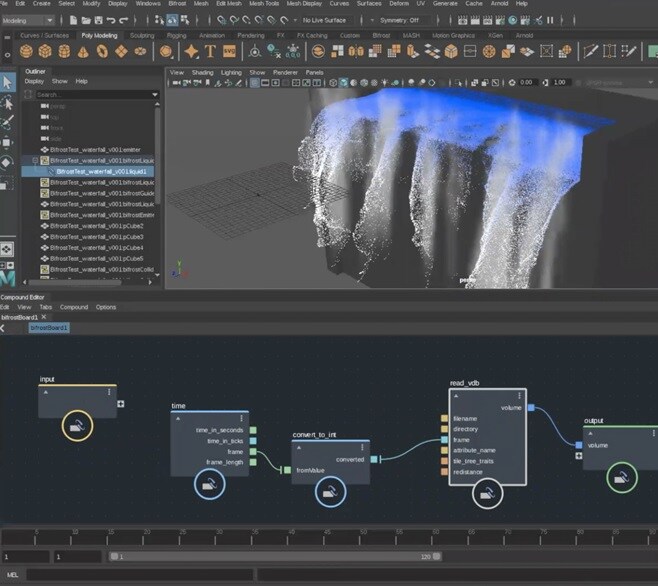Viewport: 658px width, 586px height.
Task: Click the text 'T' icon on shelf
Action: pos(211,51)
